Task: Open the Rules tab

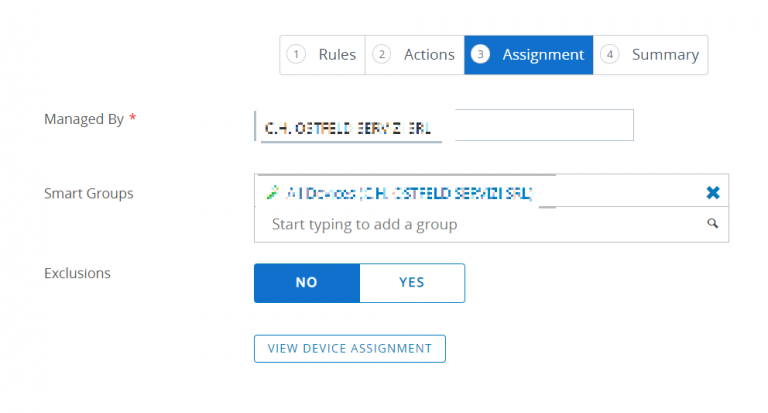Action: (322, 55)
